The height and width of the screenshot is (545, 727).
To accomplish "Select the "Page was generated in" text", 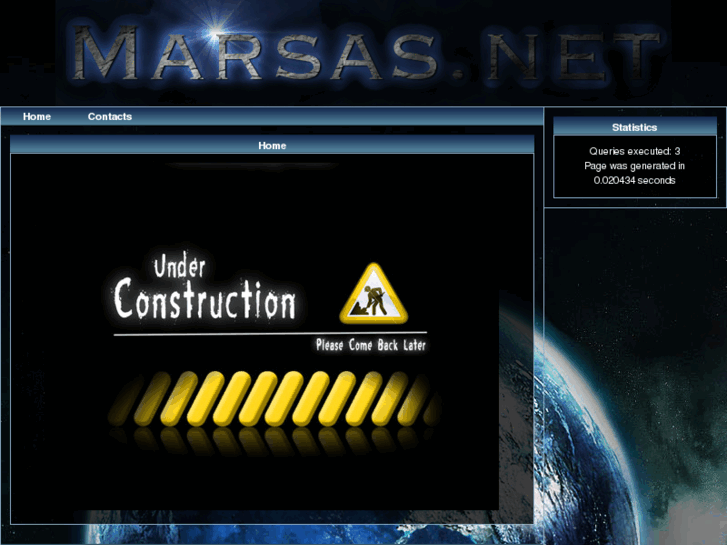I will pyautogui.click(x=635, y=166).
